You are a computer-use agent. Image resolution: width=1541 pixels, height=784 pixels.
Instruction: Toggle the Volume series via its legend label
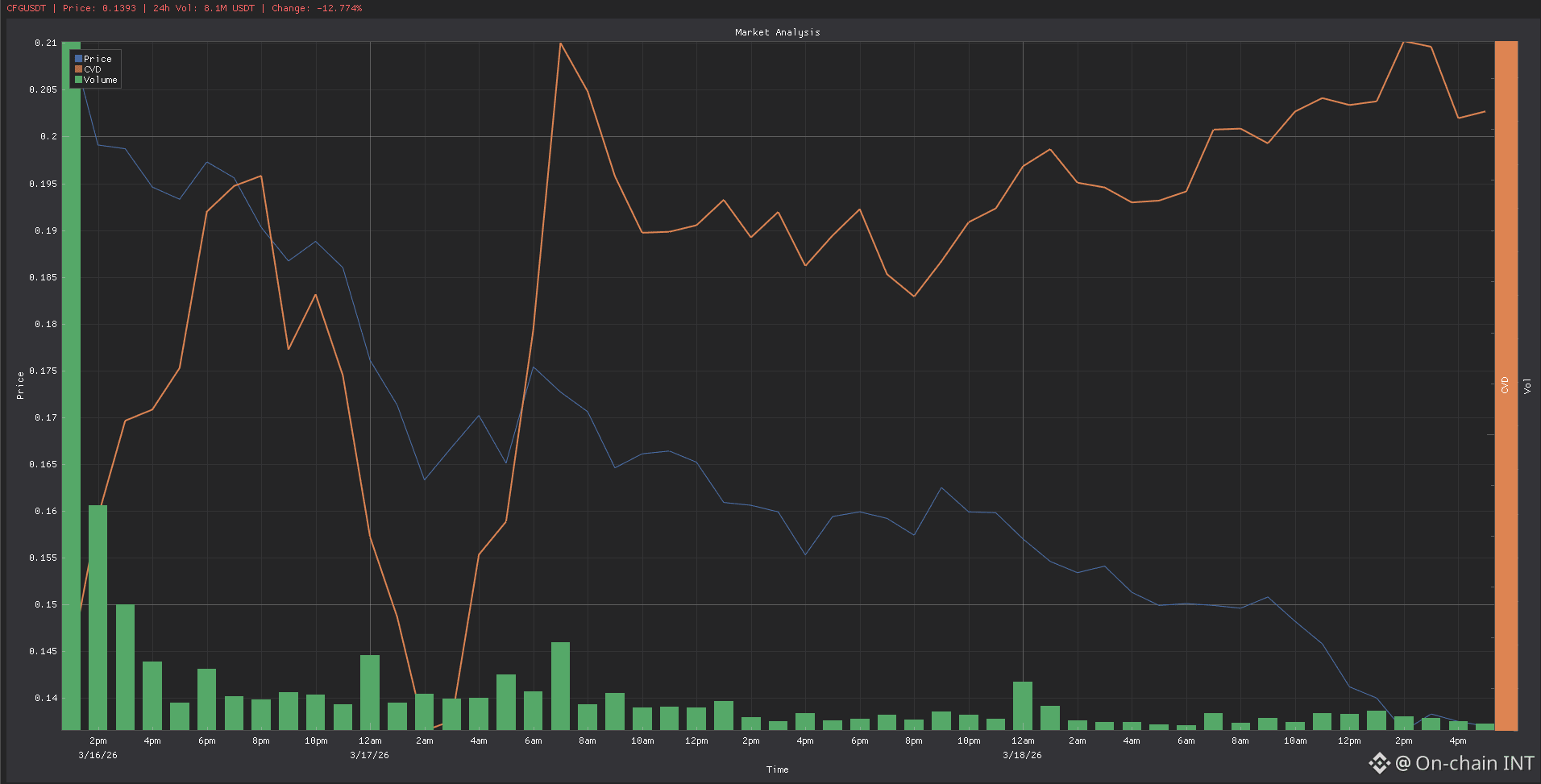101,80
